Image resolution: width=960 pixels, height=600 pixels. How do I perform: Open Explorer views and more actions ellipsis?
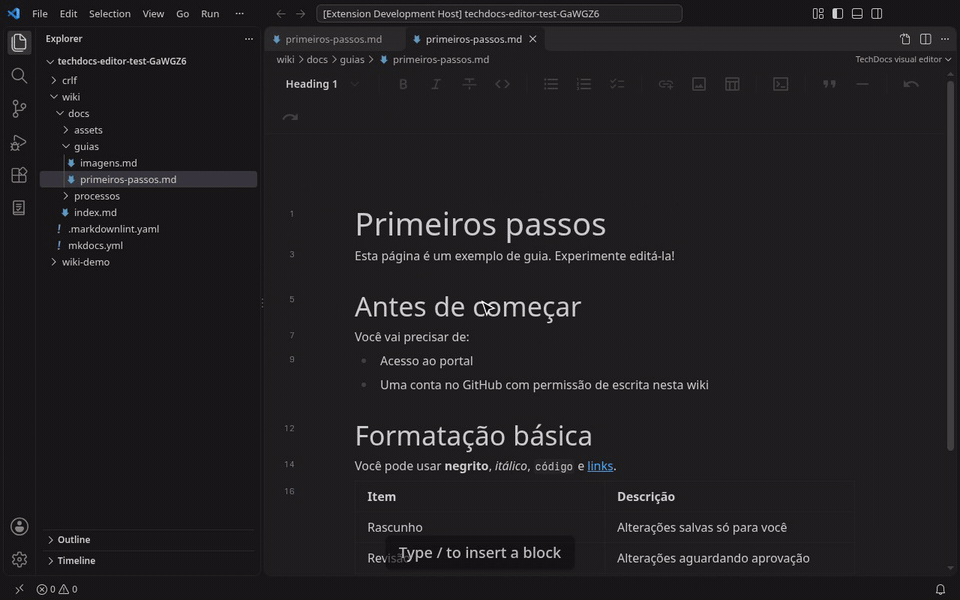(249, 39)
